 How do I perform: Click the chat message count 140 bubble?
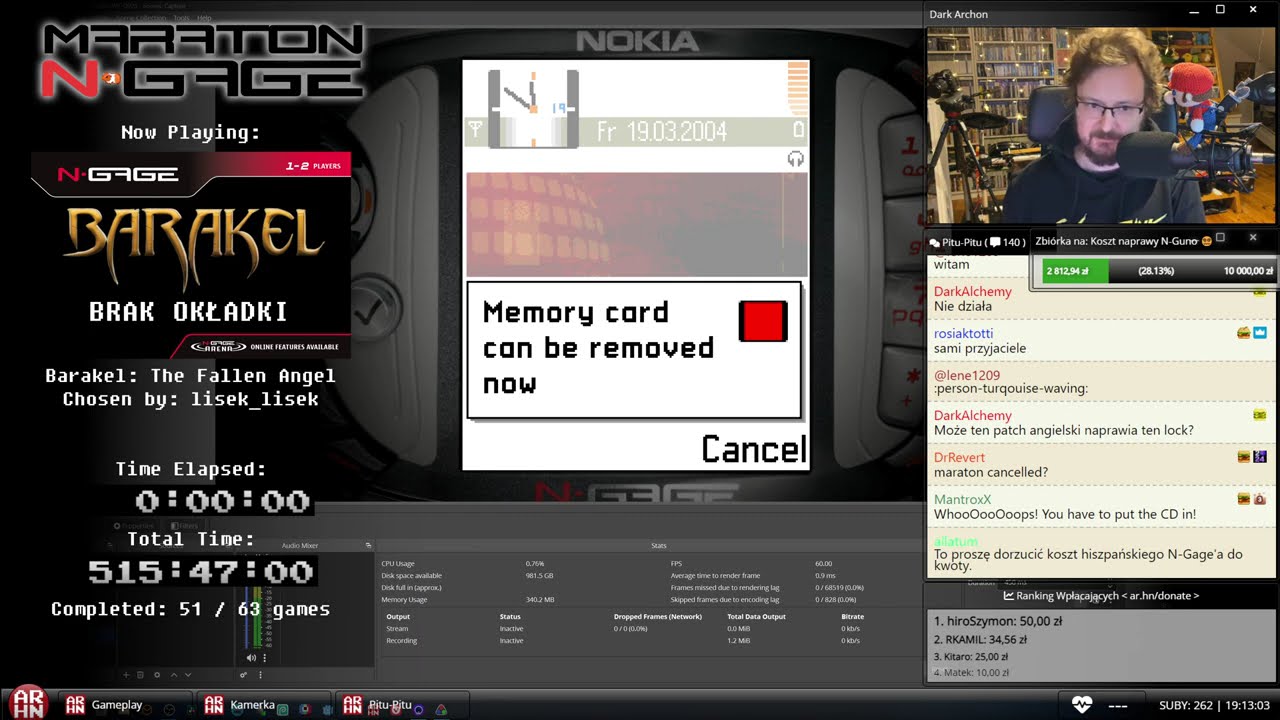1007,242
